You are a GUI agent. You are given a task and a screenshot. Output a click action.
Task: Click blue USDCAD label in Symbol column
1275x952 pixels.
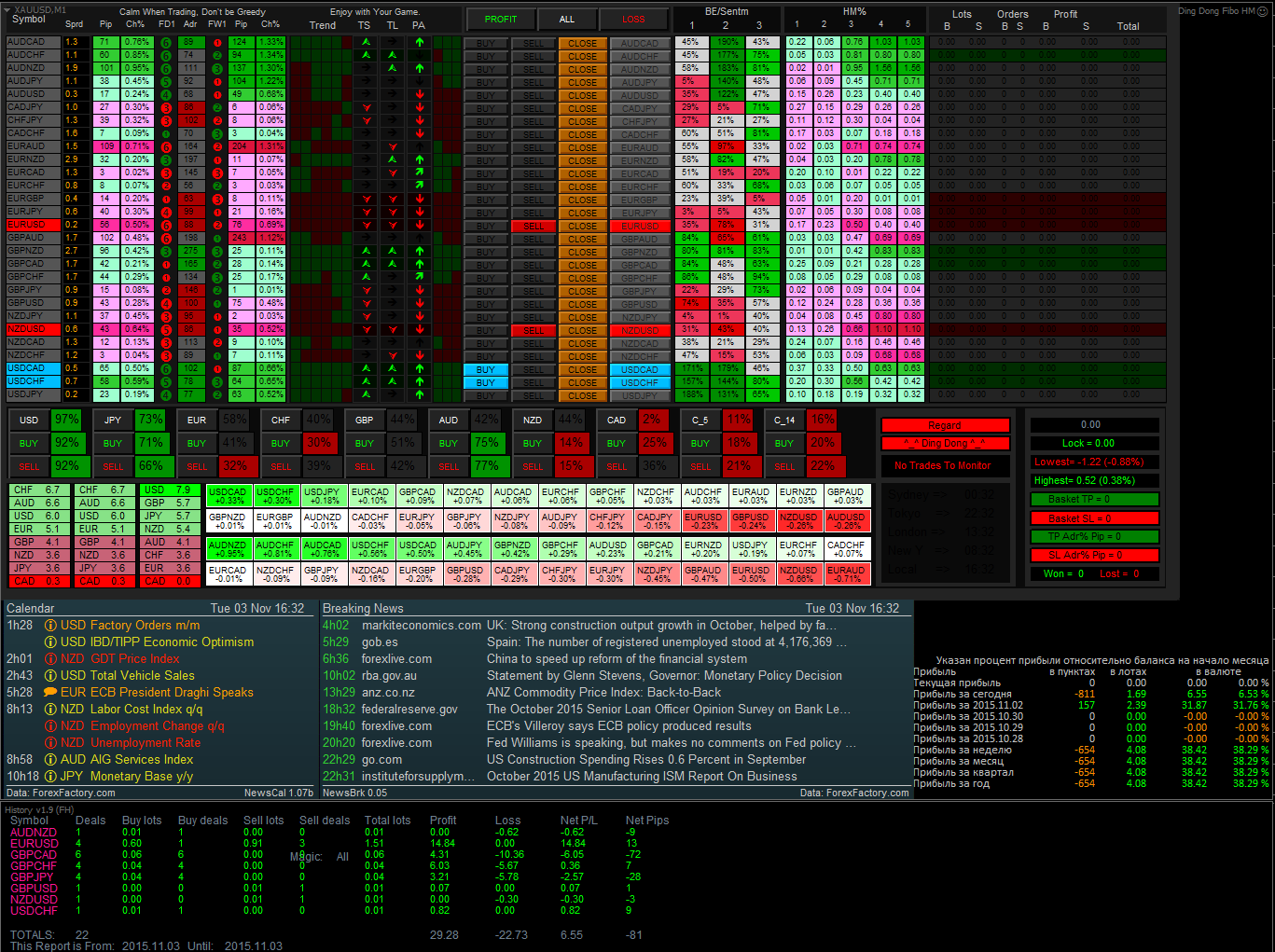(x=33, y=368)
